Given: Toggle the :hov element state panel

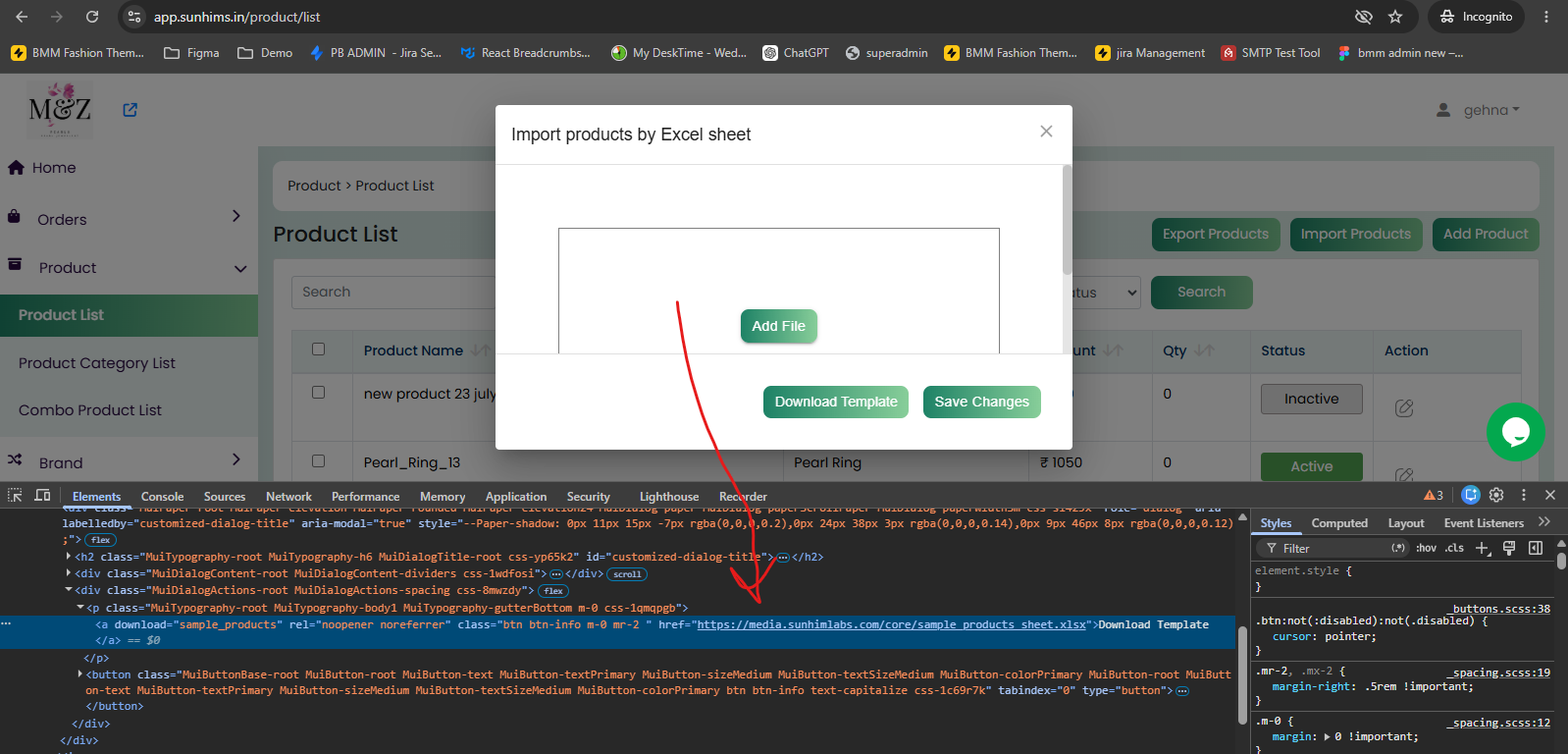Looking at the screenshot, I should pyautogui.click(x=1426, y=548).
